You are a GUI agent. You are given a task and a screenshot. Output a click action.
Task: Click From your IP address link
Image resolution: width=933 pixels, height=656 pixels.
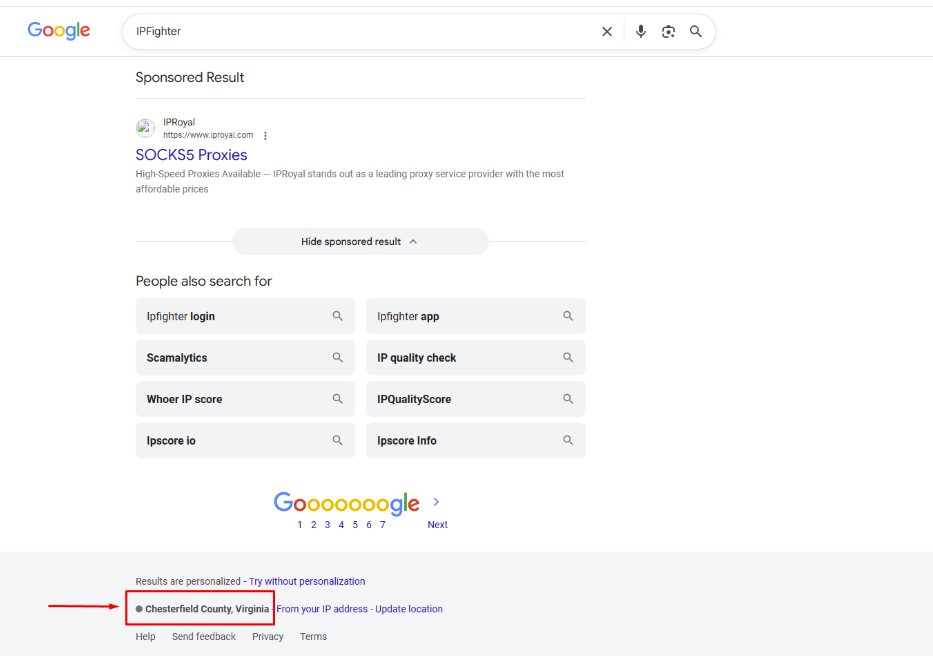[322, 609]
